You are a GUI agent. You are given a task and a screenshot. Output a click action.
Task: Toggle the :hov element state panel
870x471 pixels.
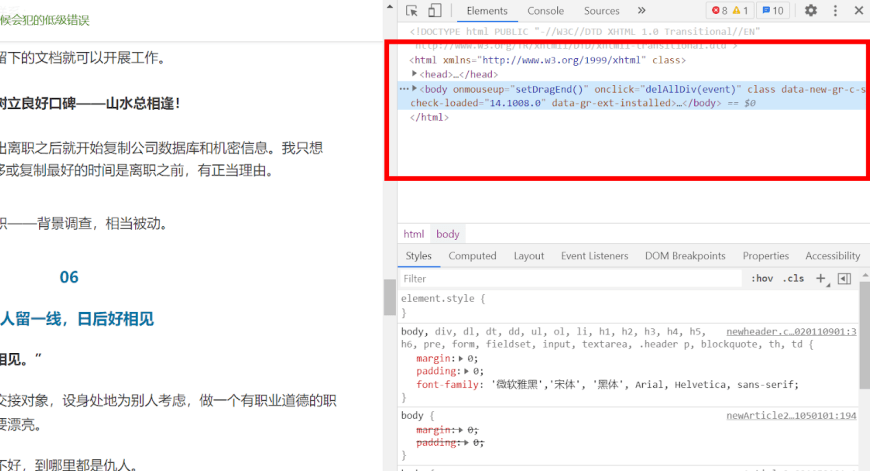(762, 279)
